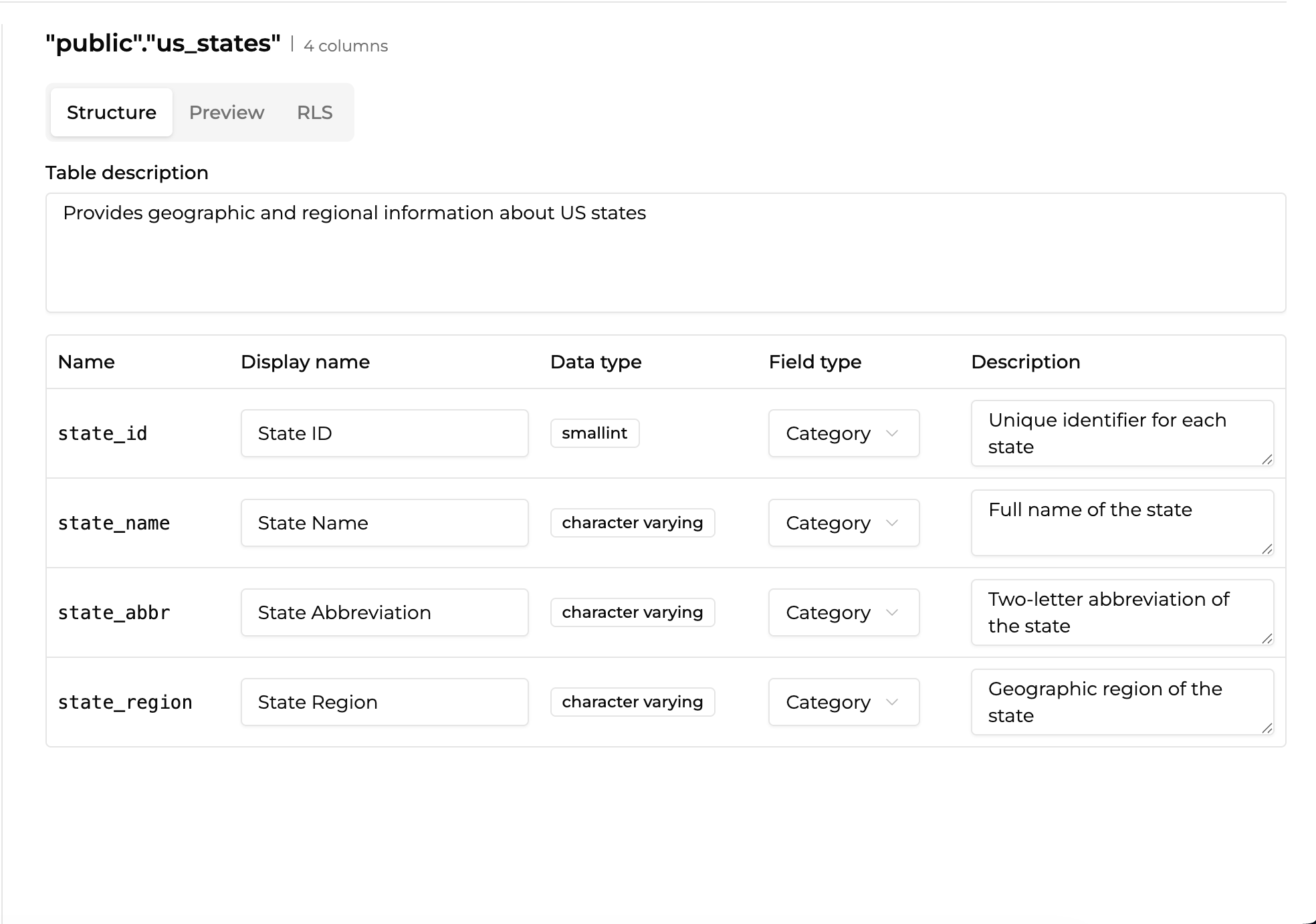Viewport: 1316px width, 924px height.
Task: Click resize handle on state_region description box
Action: (x=1267, y=728)
